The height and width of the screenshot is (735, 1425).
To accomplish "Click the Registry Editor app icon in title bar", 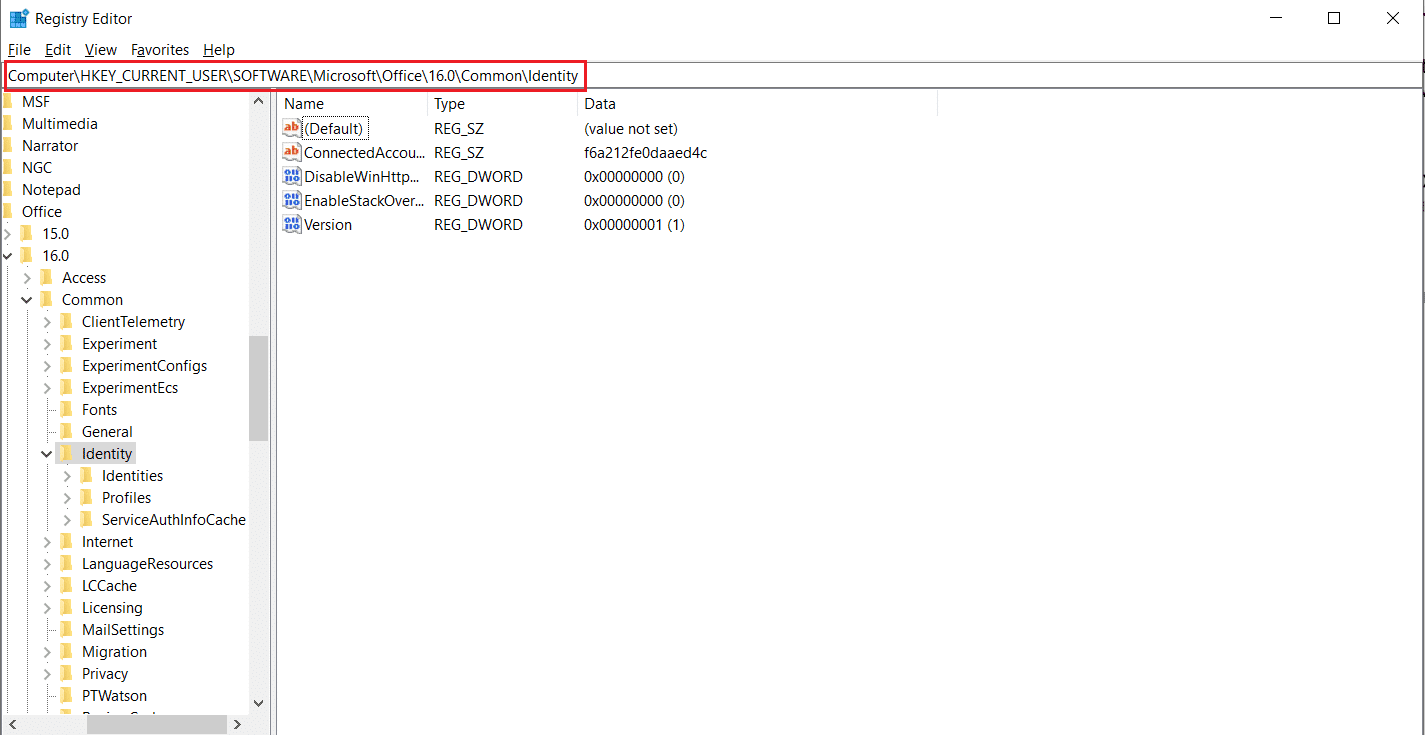I will [x=18, y=18].
